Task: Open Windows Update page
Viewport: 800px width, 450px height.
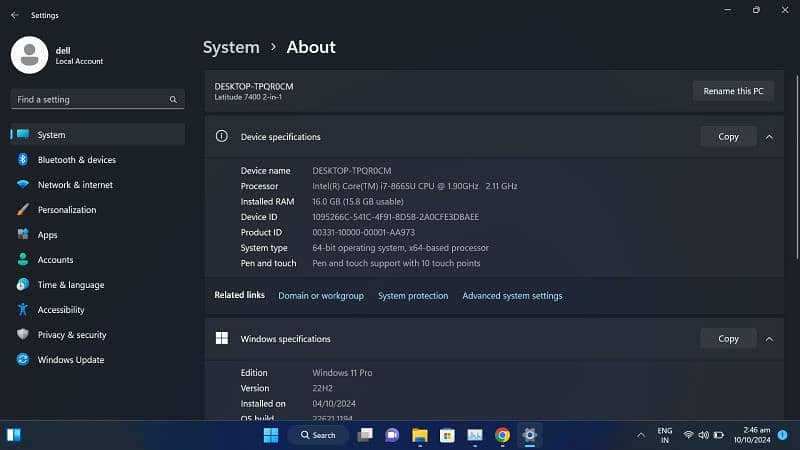Action: (70, 360)
